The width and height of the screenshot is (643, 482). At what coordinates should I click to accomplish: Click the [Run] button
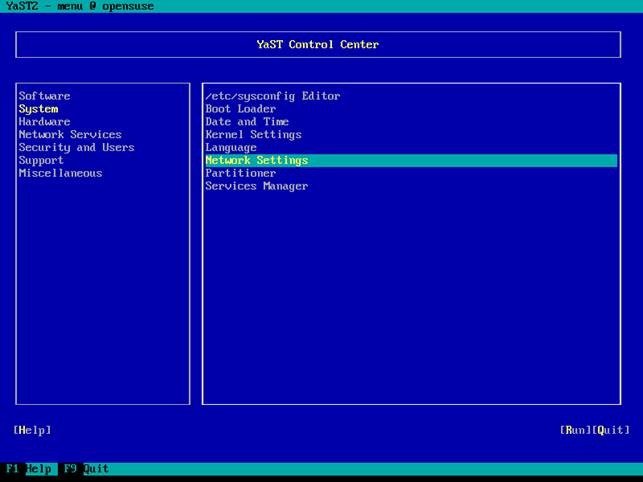576,430
